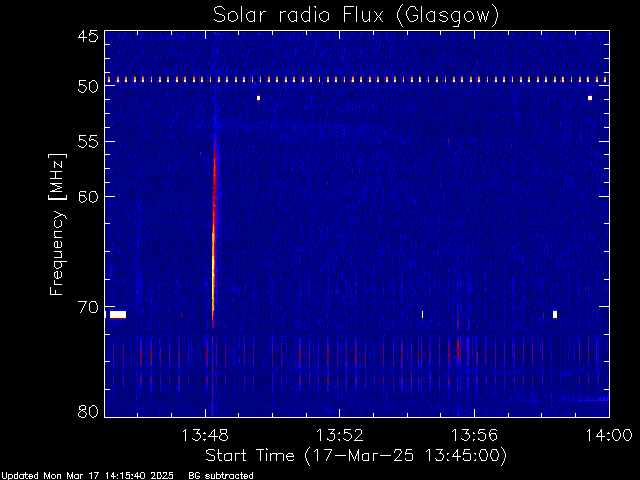Viewport: 640px width, 480px height.
Task: Click the 50 frequency tick label
Action: (88, 86)
